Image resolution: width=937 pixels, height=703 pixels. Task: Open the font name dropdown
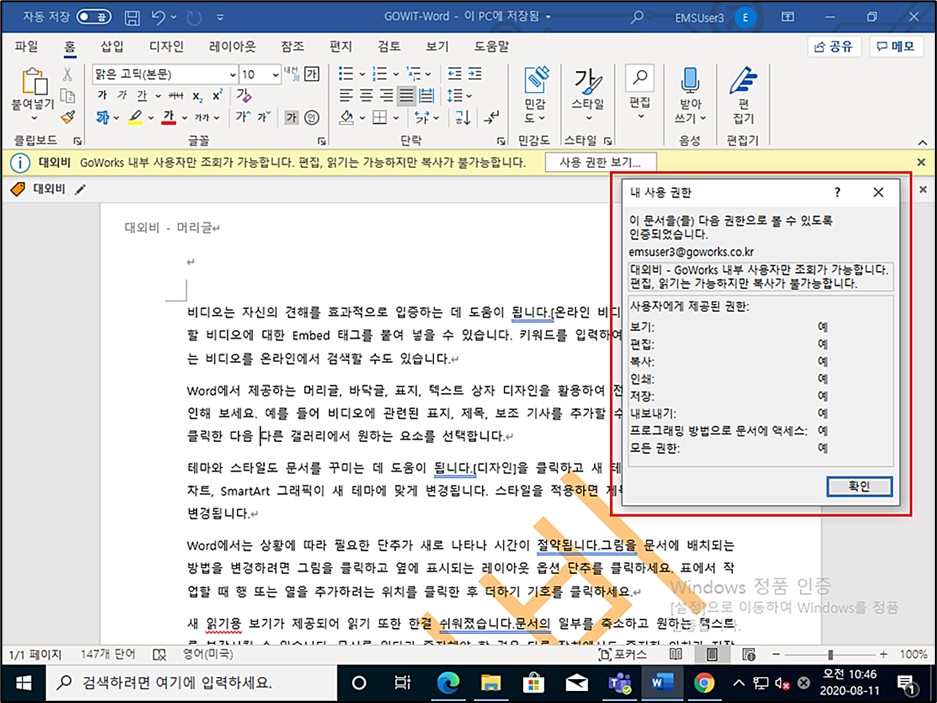coord(233,74)
